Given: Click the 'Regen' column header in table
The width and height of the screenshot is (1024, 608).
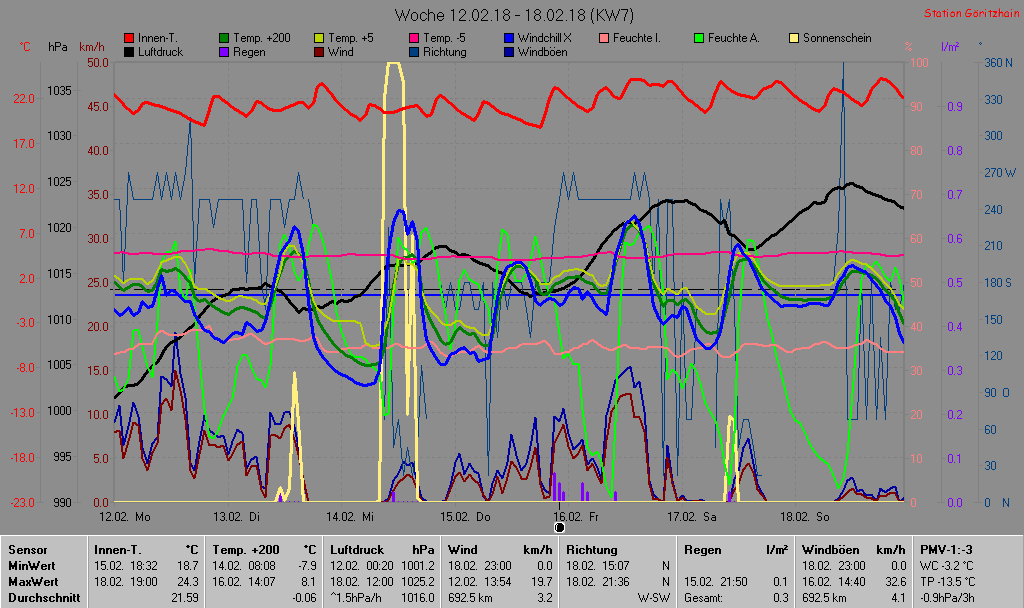Looking at the screenshot, I should coord(703,550).
